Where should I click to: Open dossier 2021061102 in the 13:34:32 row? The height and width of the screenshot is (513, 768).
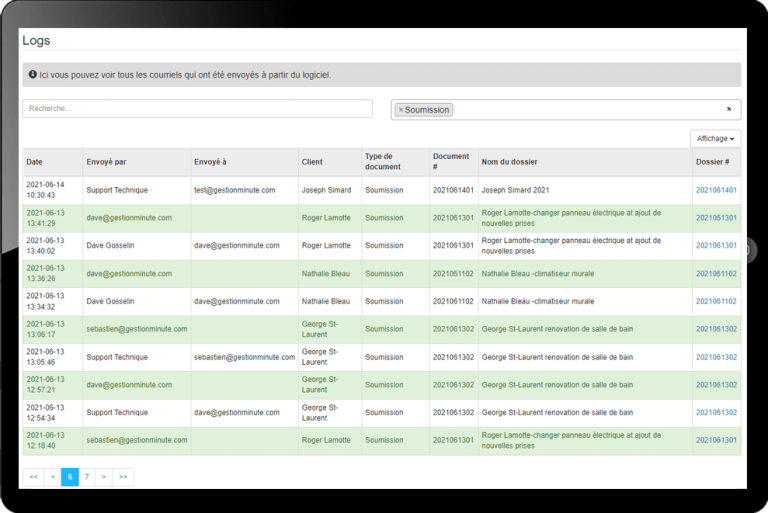coord(716,301)
